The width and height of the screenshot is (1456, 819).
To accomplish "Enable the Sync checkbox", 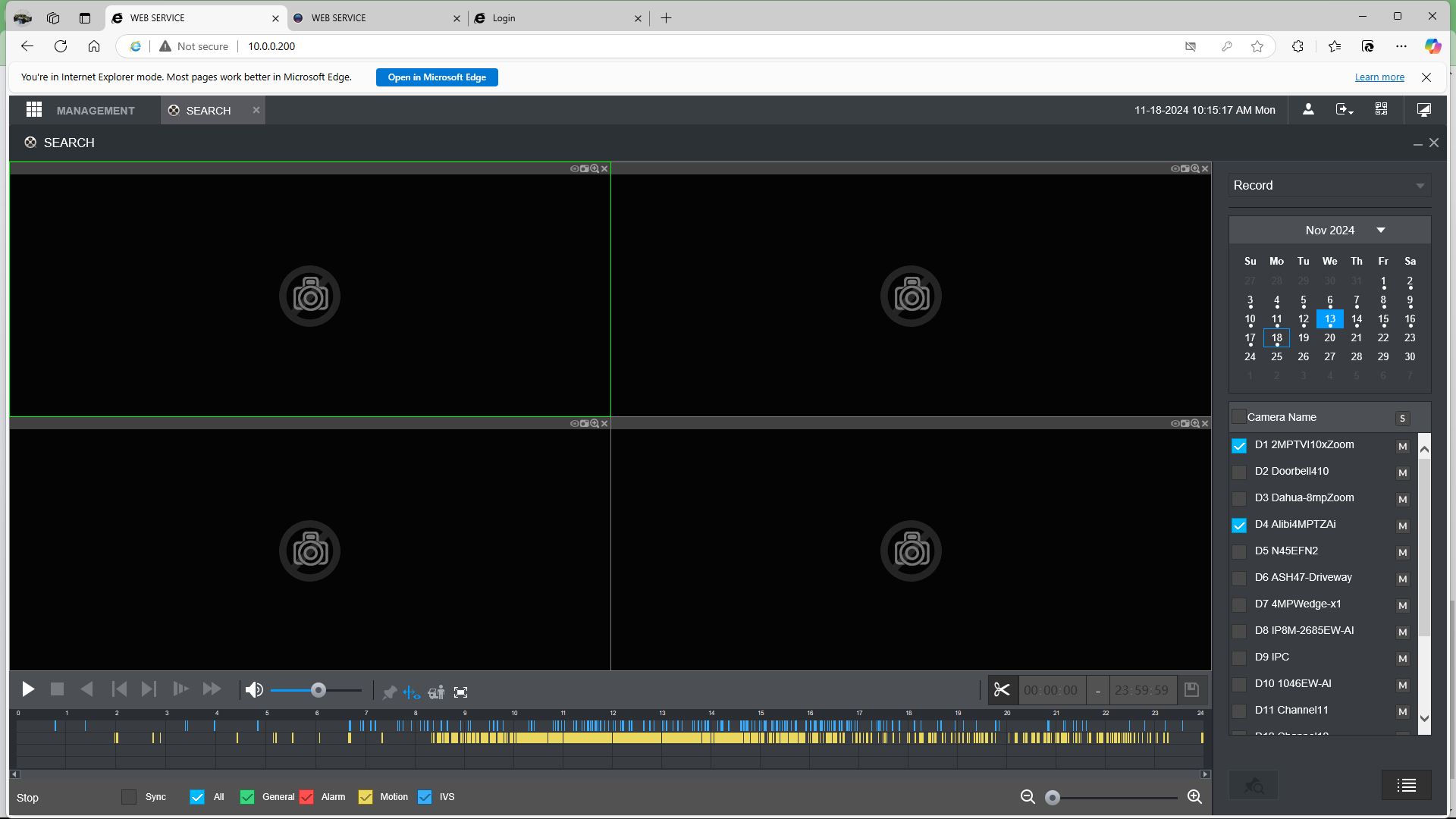I will [x=129, y=797].
